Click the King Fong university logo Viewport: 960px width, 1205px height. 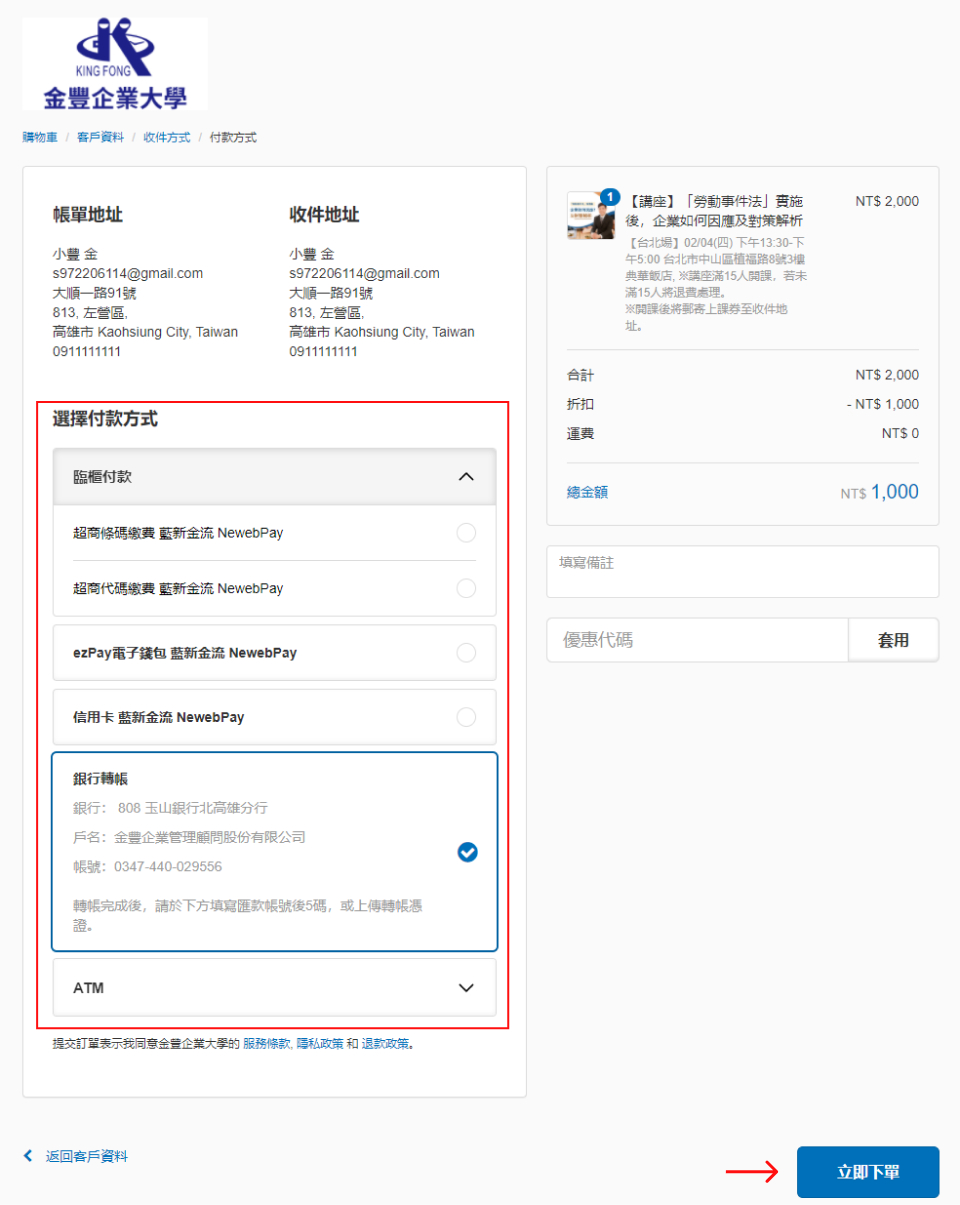[x=115, y=64]
